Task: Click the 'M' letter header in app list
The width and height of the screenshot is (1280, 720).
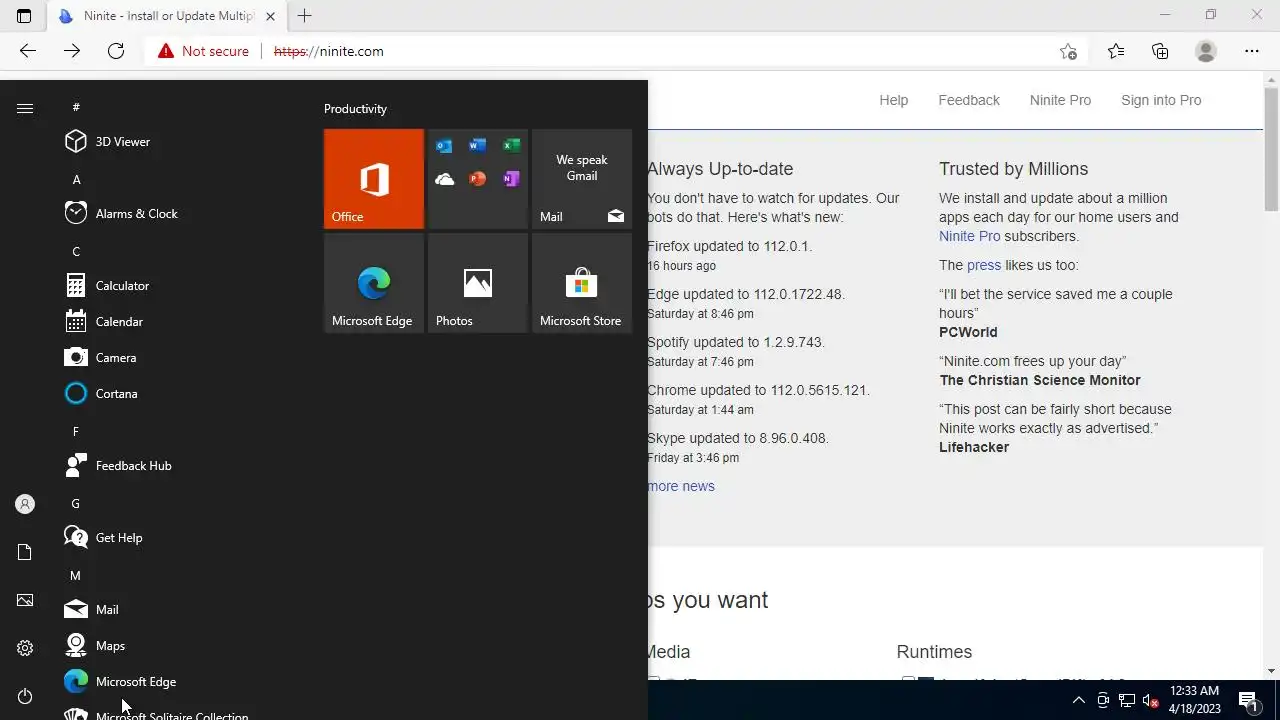Action: [76, 576]
